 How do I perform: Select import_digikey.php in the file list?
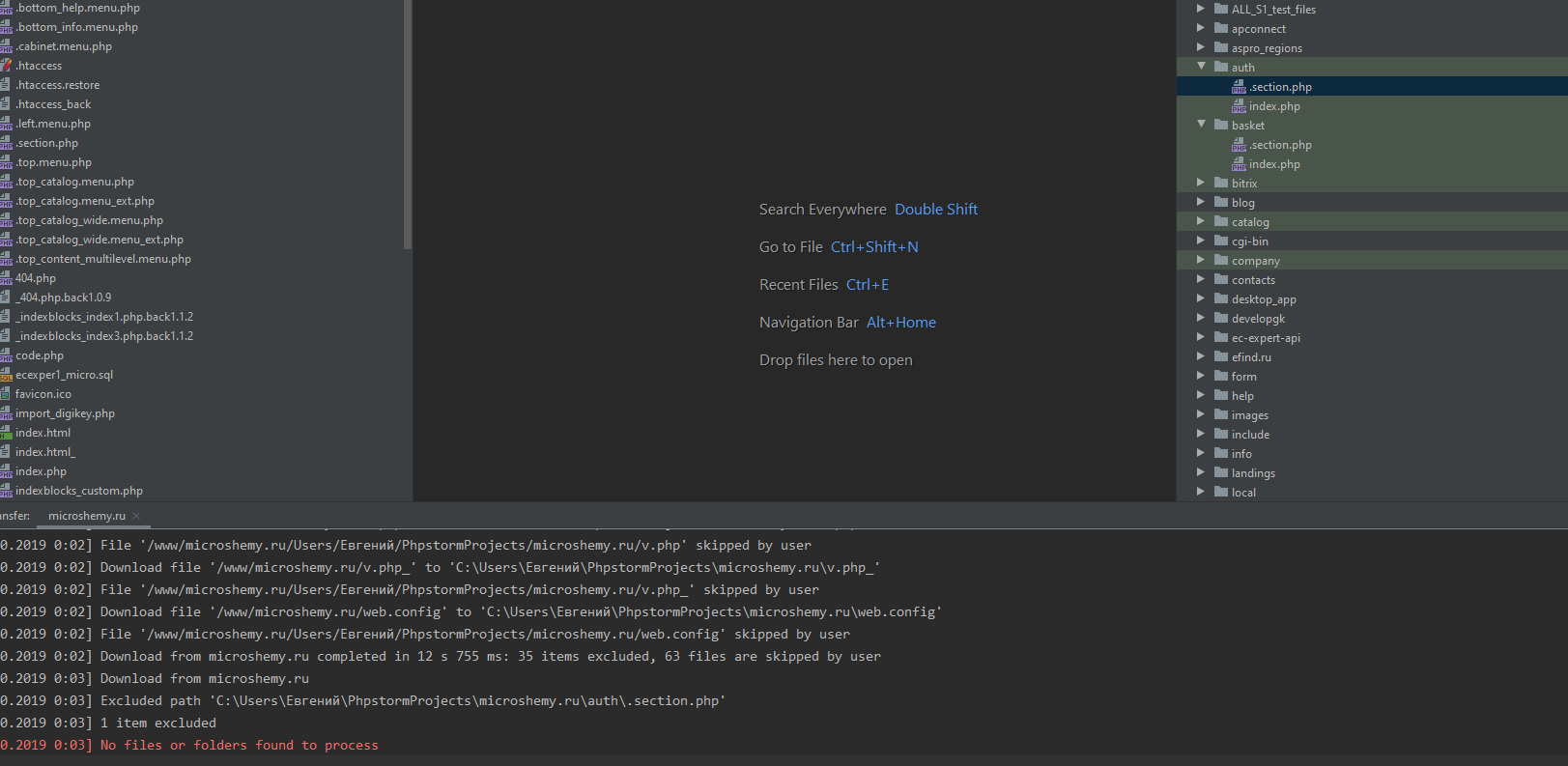coord(65,413)
